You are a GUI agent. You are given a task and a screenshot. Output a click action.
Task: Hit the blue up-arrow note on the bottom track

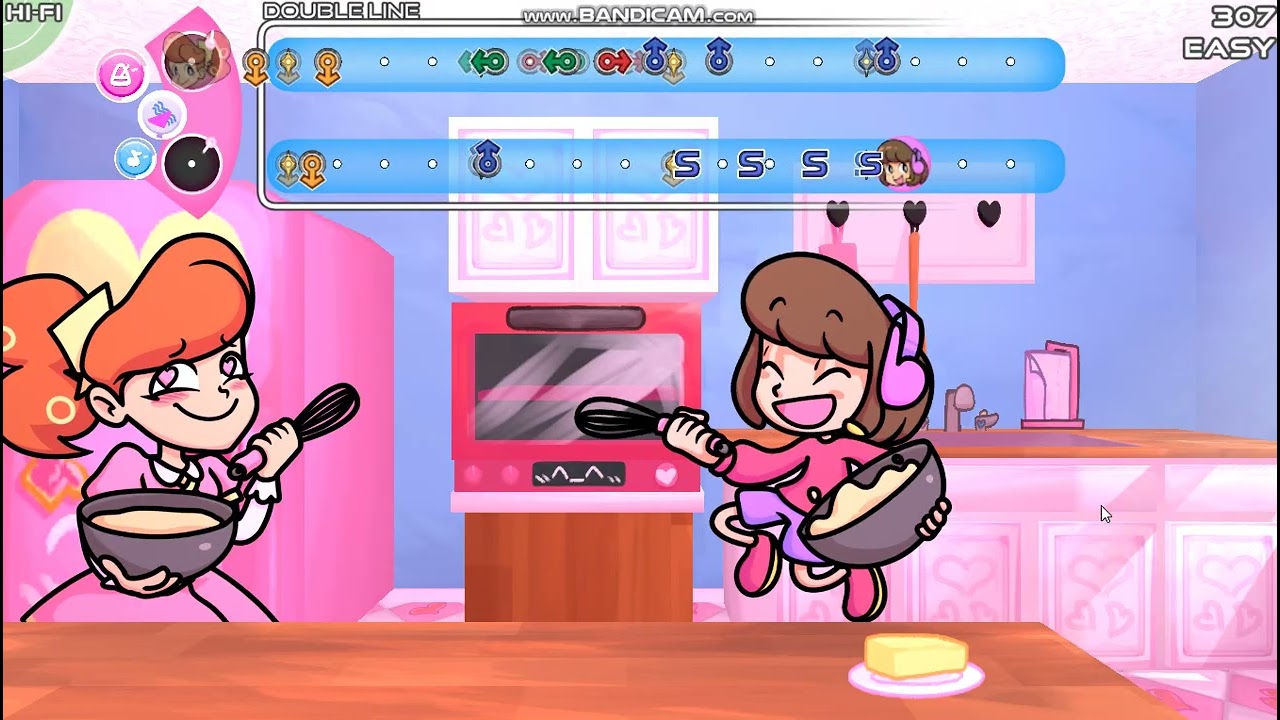[x=486, y=159]
